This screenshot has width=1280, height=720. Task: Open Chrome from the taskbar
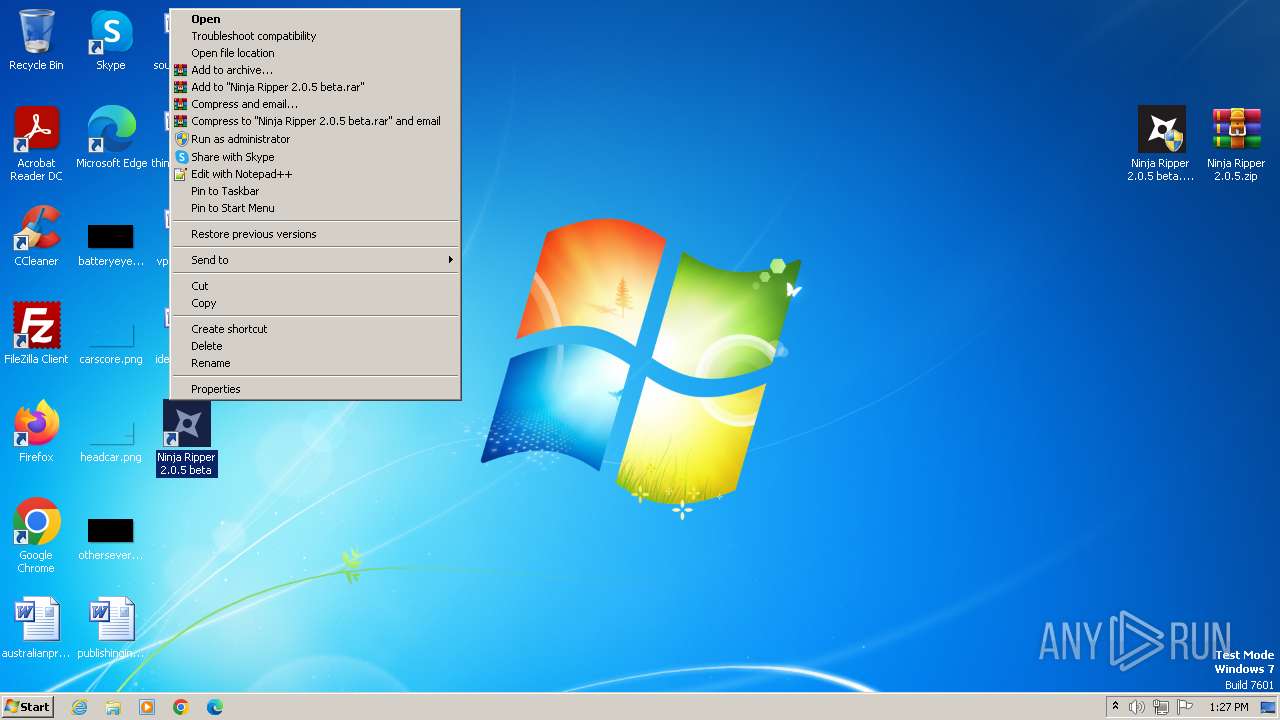pos(181,707)
